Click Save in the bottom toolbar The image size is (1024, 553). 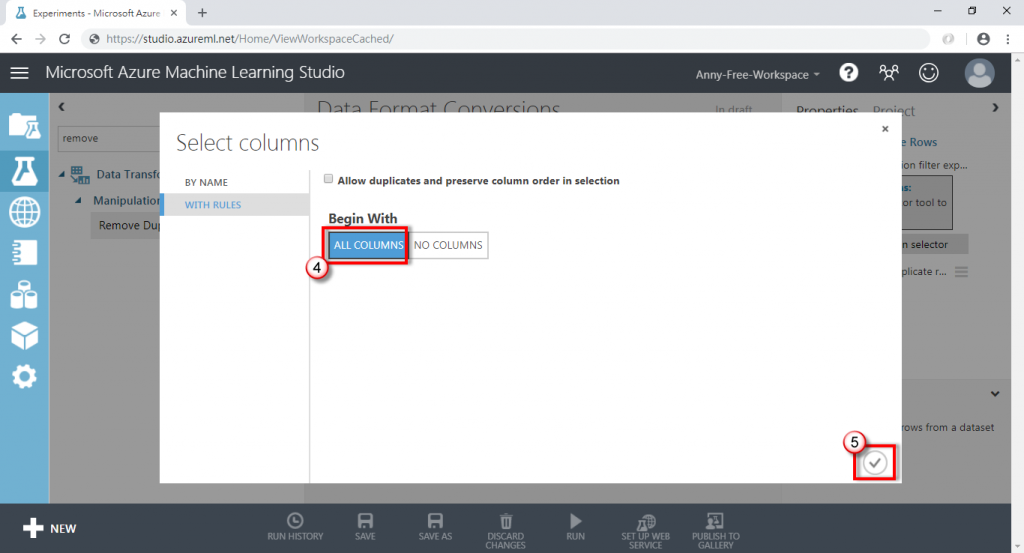pyautogui.click(x=365, y=527)
